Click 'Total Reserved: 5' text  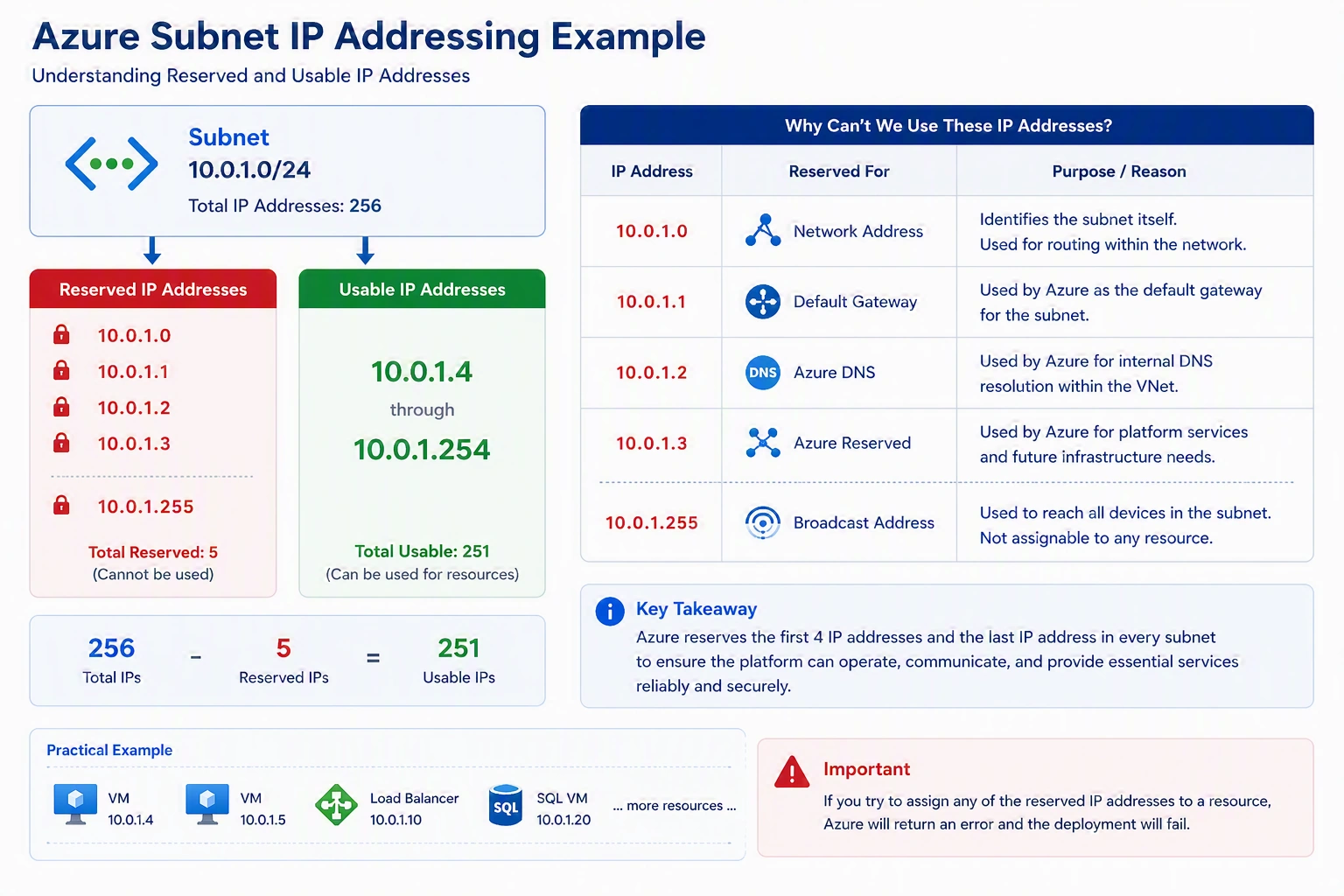tap(153, 552)
